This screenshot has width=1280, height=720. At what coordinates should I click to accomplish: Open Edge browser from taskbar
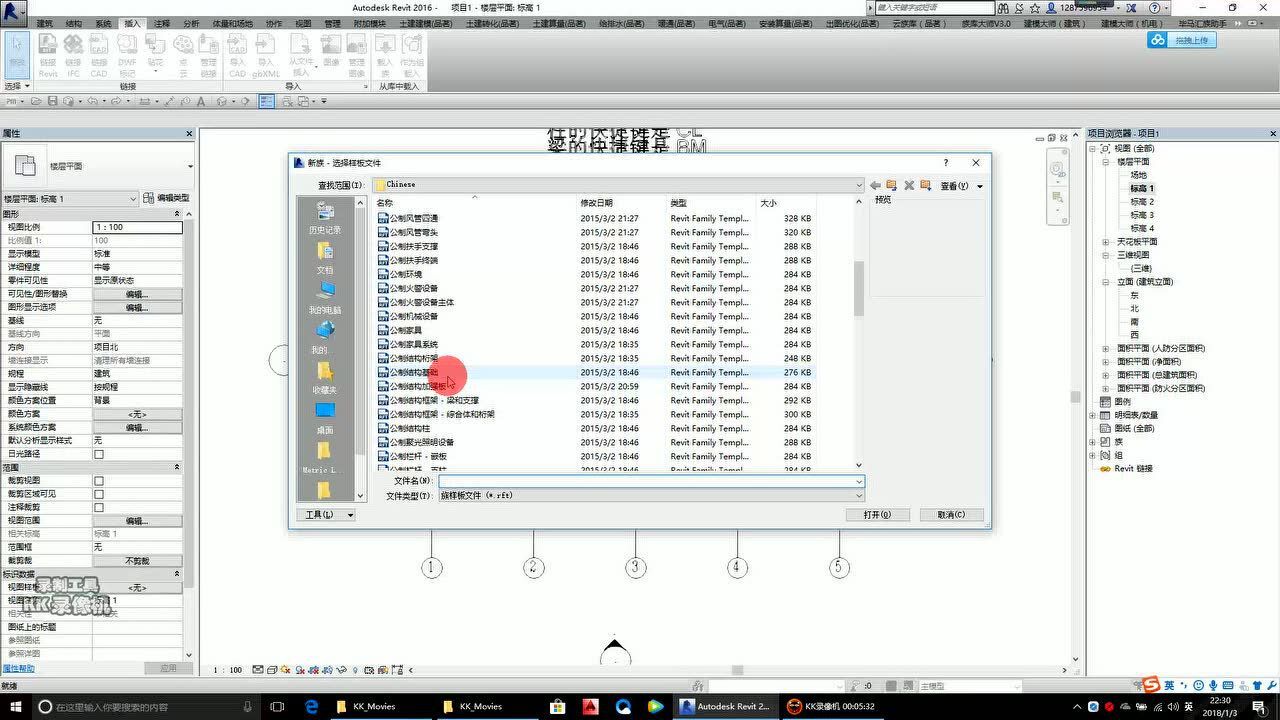312,706
